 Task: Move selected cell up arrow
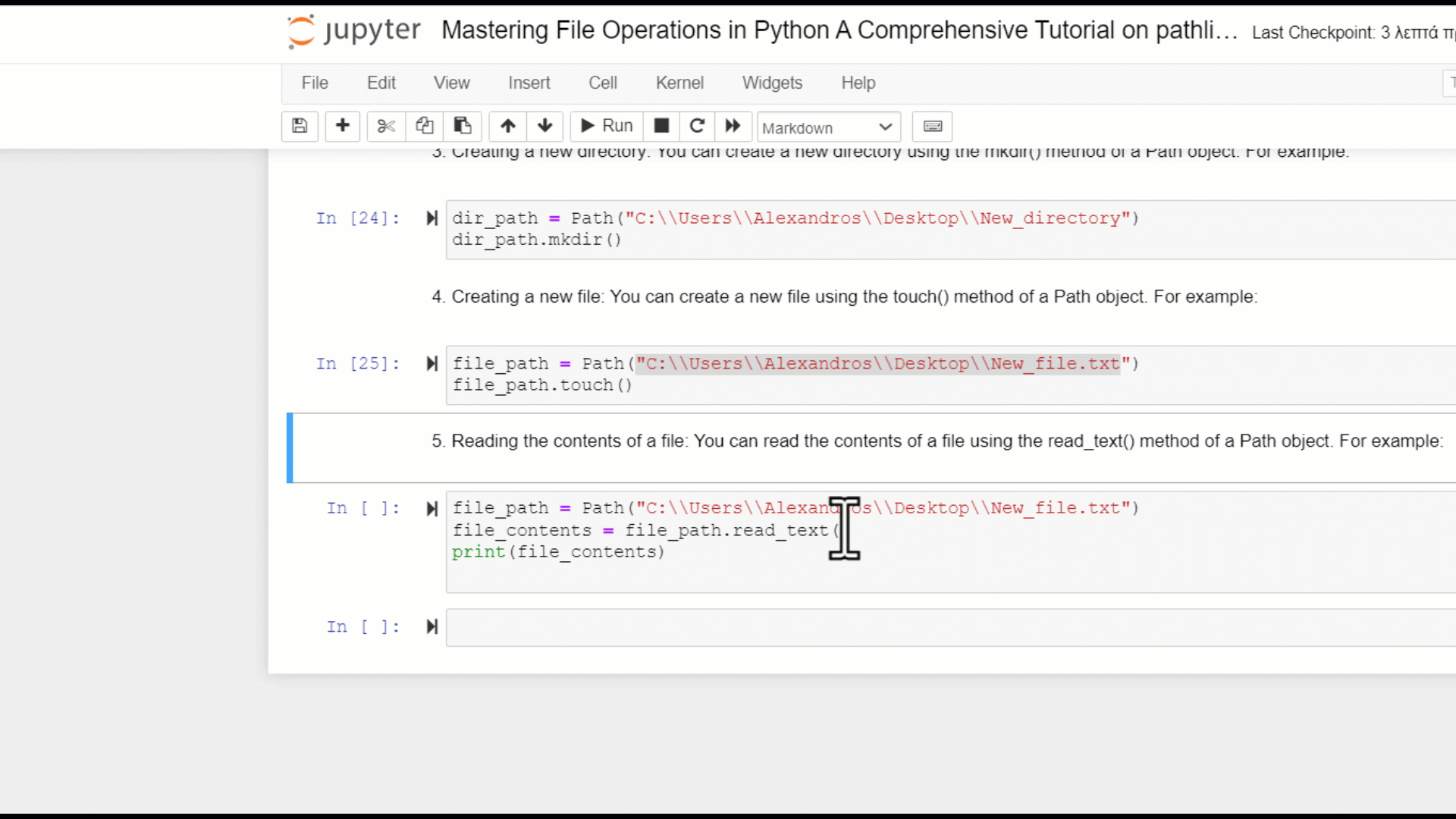pos(508,126)
